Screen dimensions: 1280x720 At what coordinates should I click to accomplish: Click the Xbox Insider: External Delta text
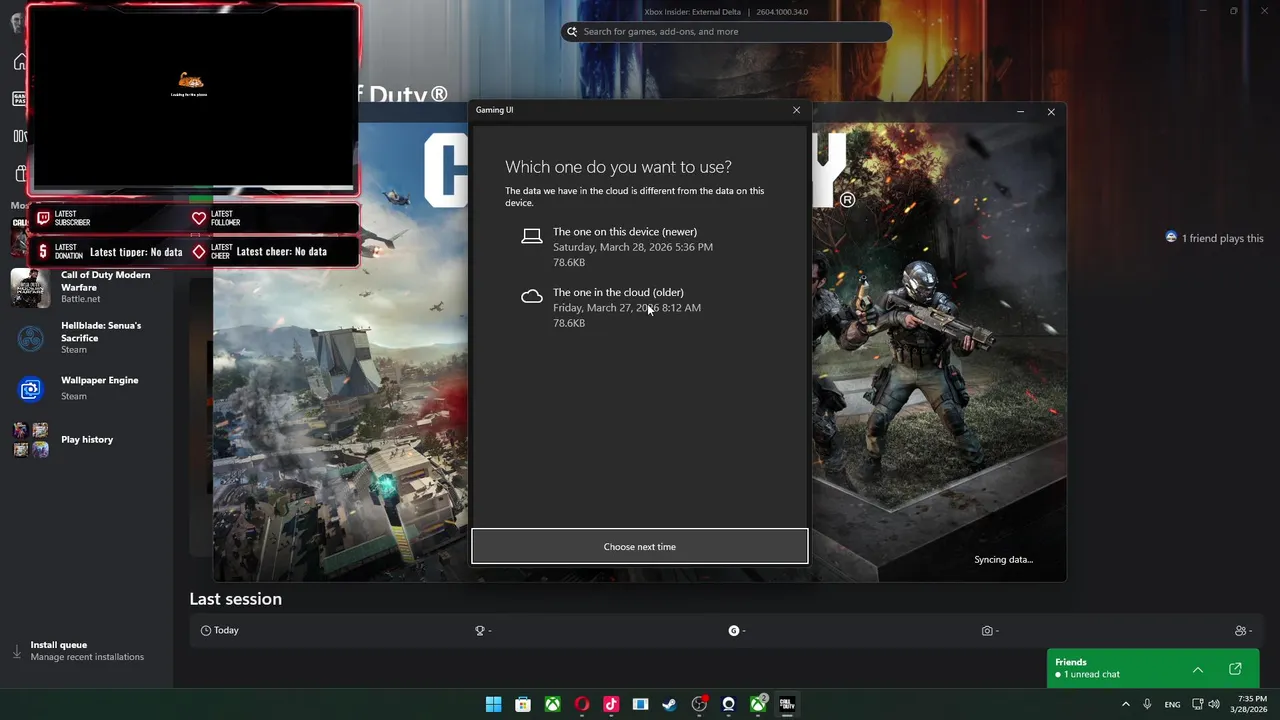[692, 12]
